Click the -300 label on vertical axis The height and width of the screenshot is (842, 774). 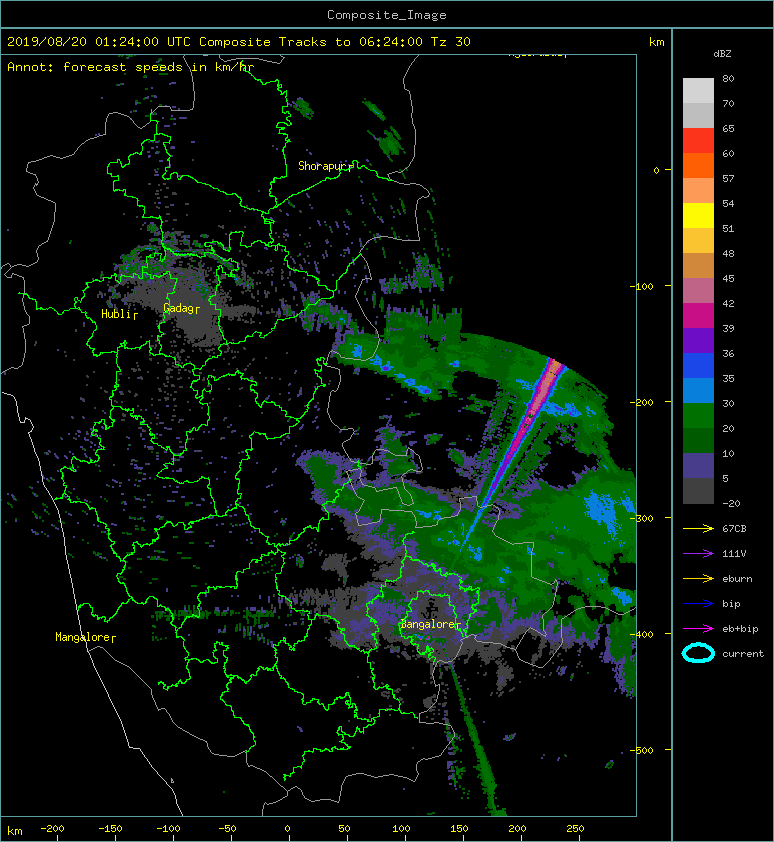coord(641,518)
